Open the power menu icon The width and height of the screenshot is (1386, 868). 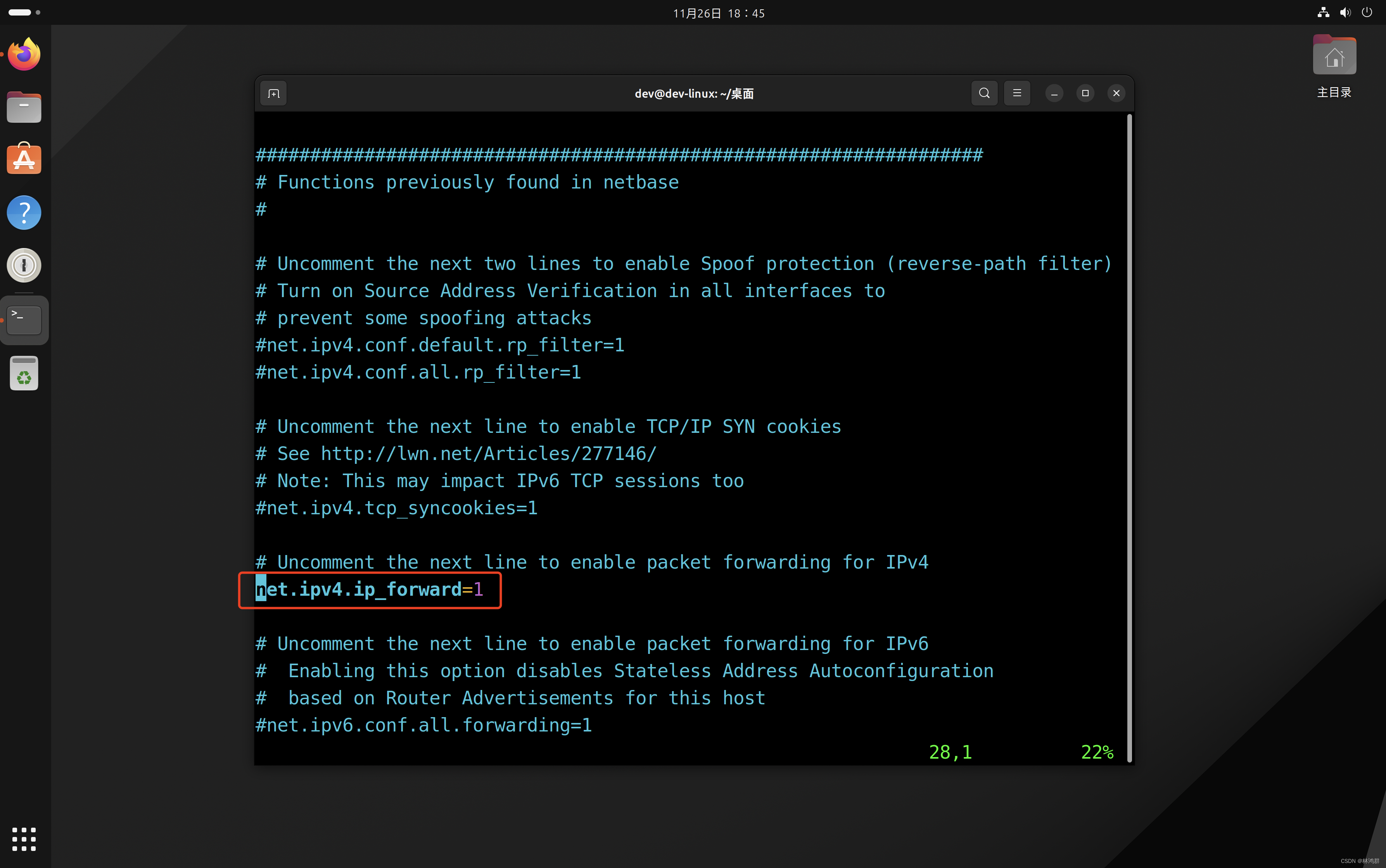1367,13
